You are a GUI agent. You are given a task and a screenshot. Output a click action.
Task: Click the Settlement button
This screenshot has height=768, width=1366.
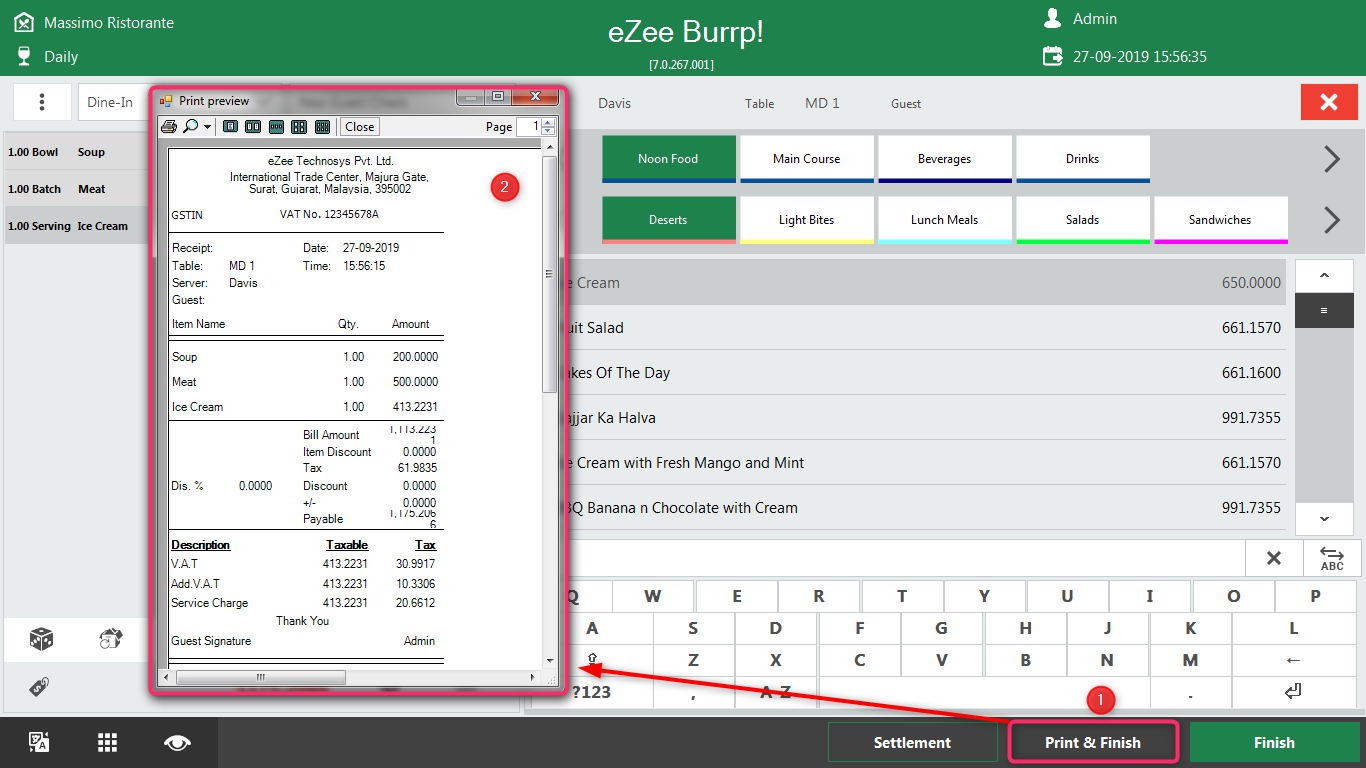[x=912, y=742]
